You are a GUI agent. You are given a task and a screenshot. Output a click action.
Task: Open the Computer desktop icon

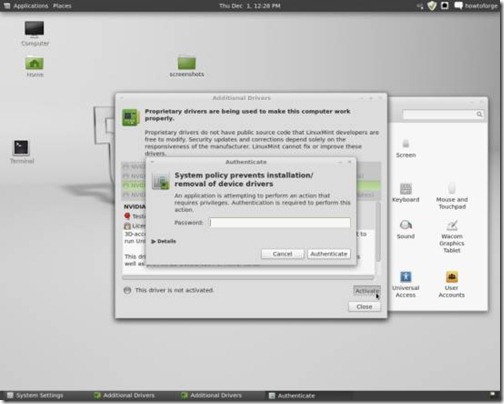click(34, 33)
